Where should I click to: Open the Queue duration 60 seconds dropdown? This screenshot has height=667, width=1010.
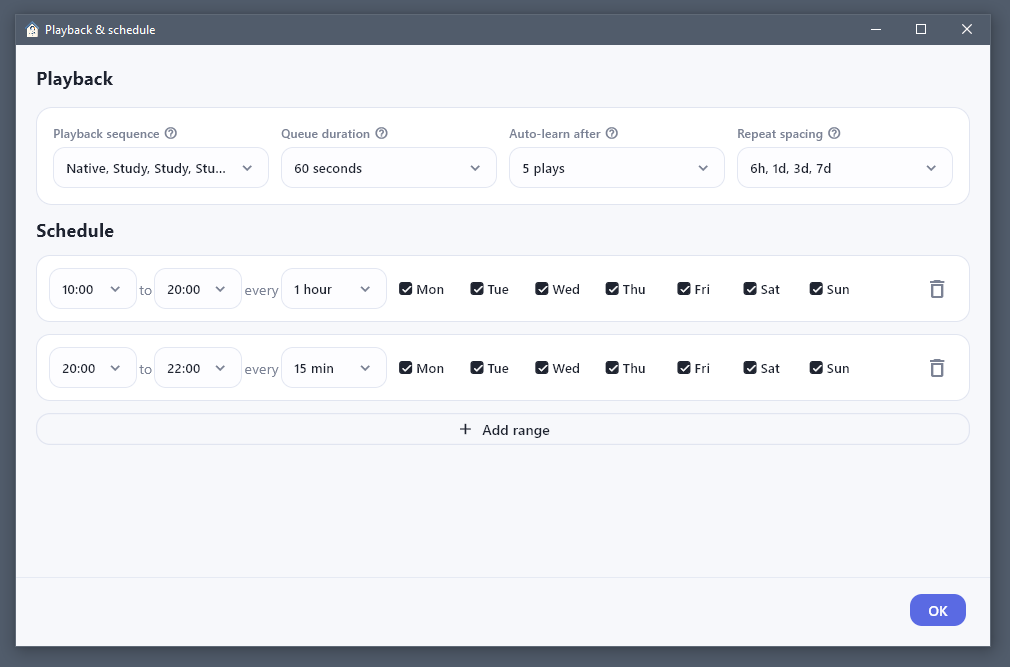(389, 168)
